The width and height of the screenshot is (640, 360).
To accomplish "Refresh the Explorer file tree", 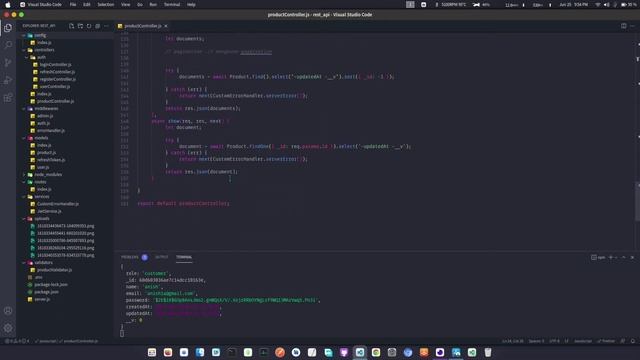I will (x=89, y=26).
